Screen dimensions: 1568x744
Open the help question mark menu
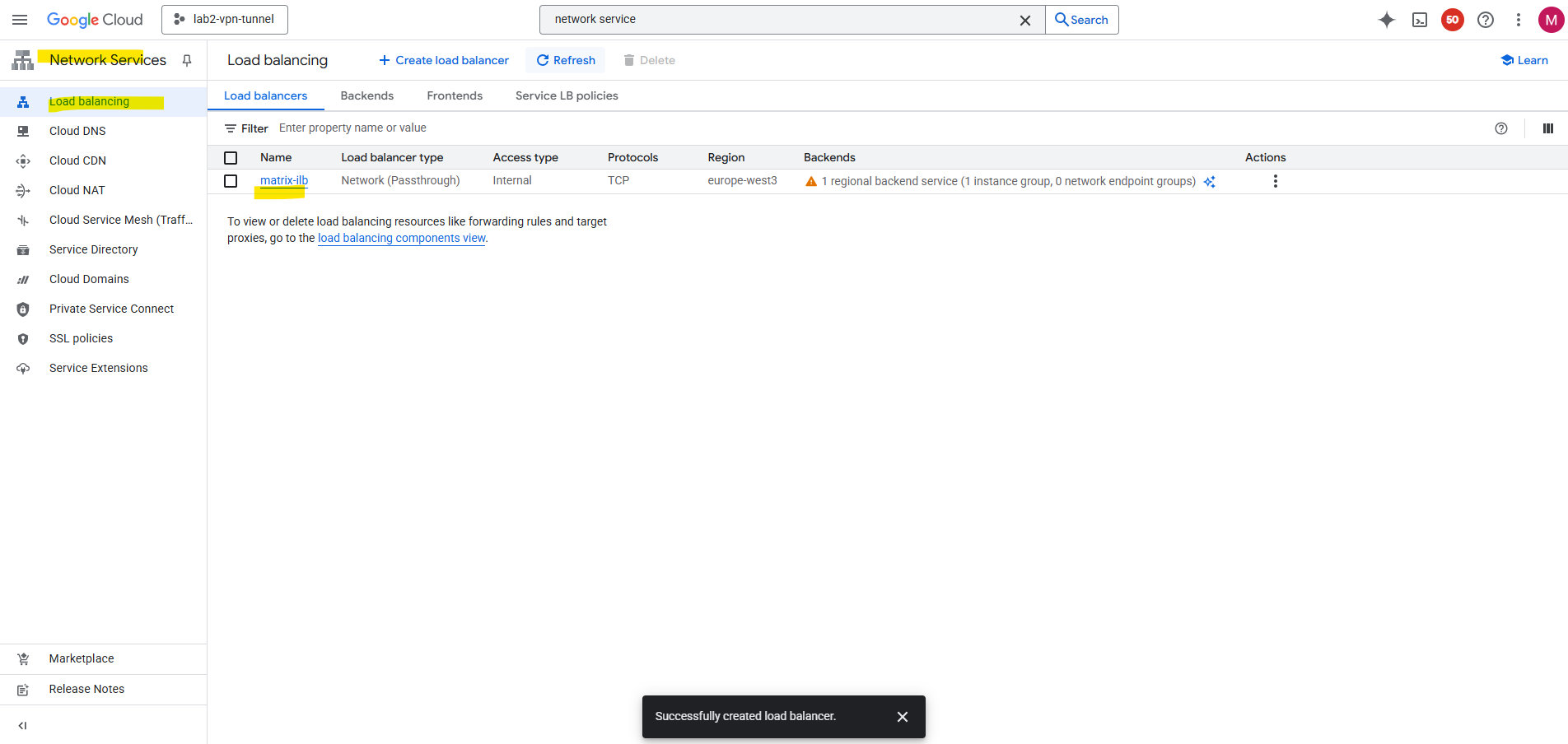point(1486,20)
